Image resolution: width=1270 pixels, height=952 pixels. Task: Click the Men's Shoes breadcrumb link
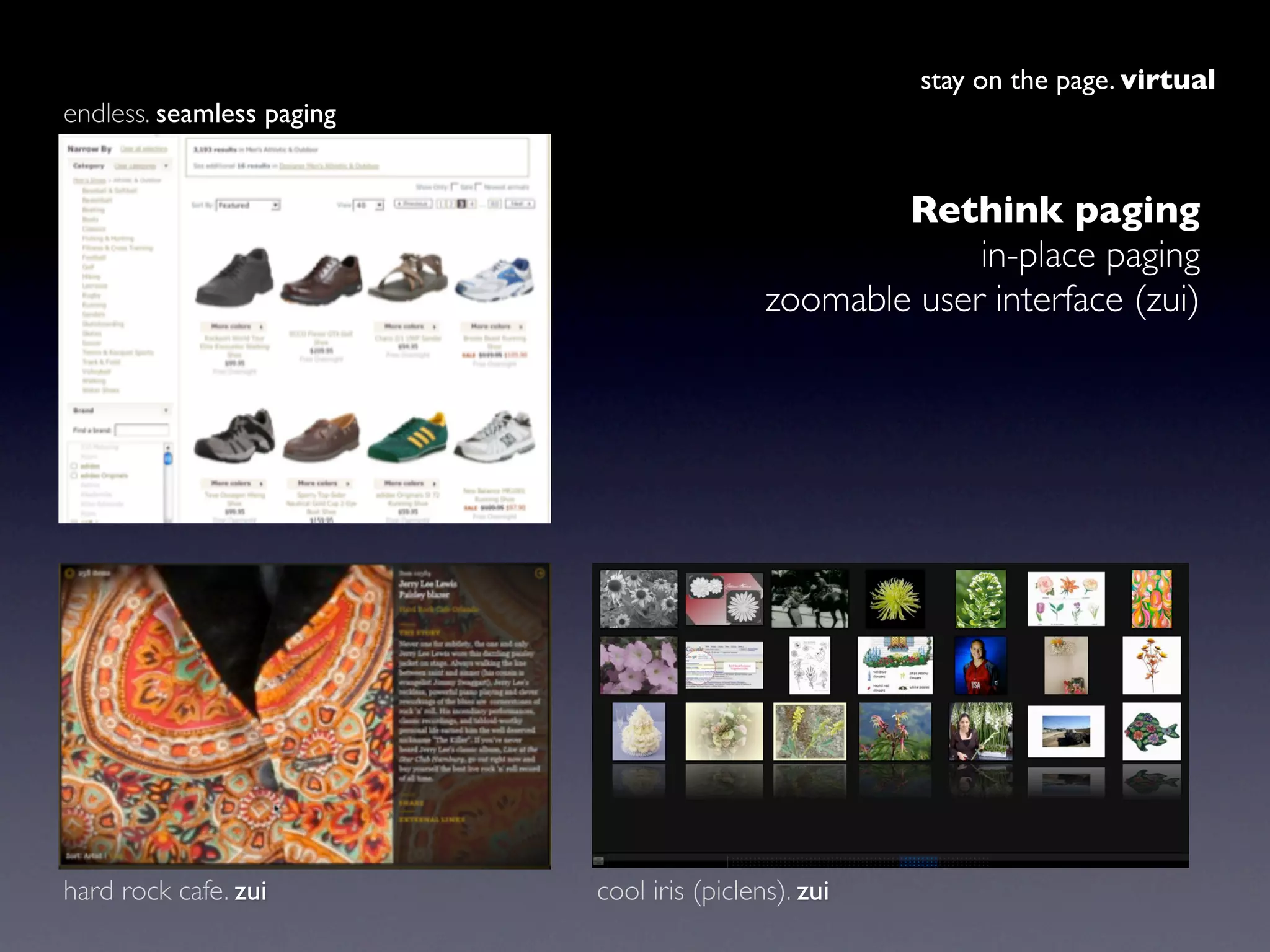pos(89,180)
